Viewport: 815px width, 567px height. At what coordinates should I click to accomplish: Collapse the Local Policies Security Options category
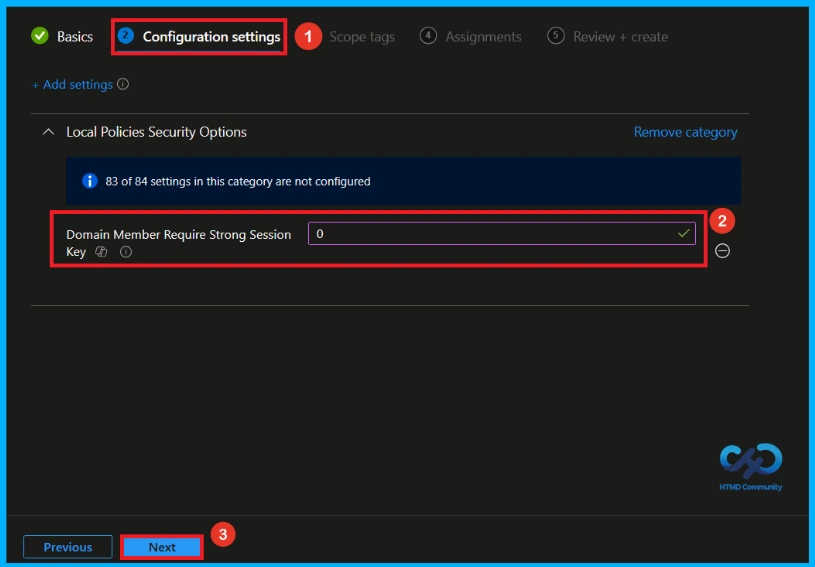[48, 132]
